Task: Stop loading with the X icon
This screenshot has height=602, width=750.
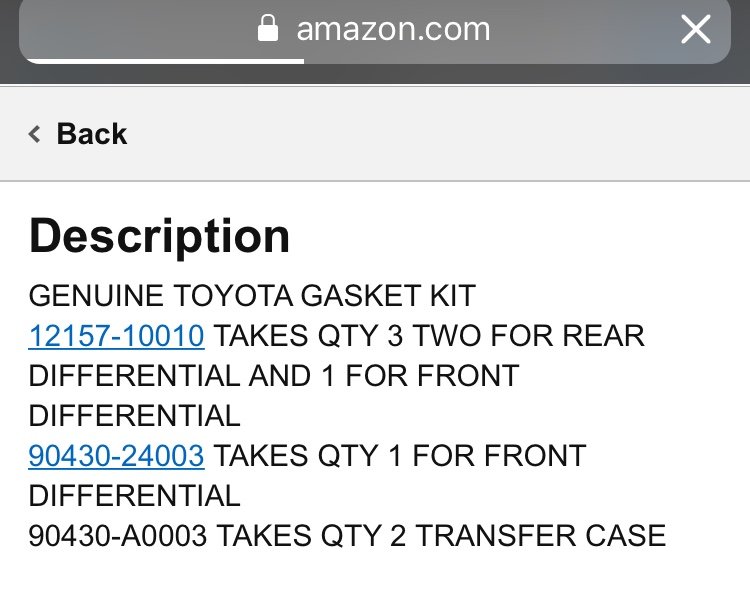Action: coord(695,29)
